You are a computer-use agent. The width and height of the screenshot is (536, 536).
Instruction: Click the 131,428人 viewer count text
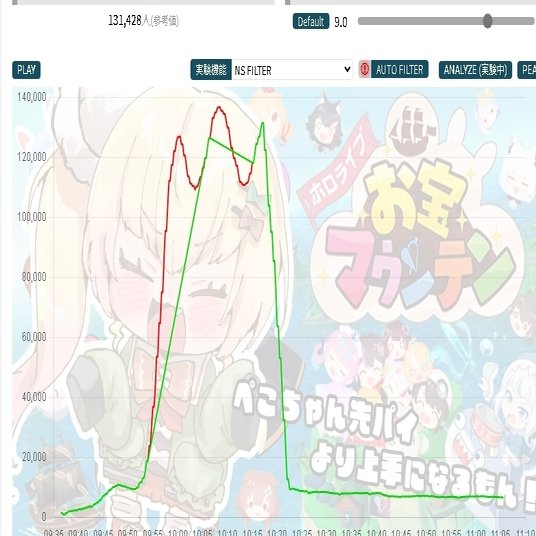point(125,21)
